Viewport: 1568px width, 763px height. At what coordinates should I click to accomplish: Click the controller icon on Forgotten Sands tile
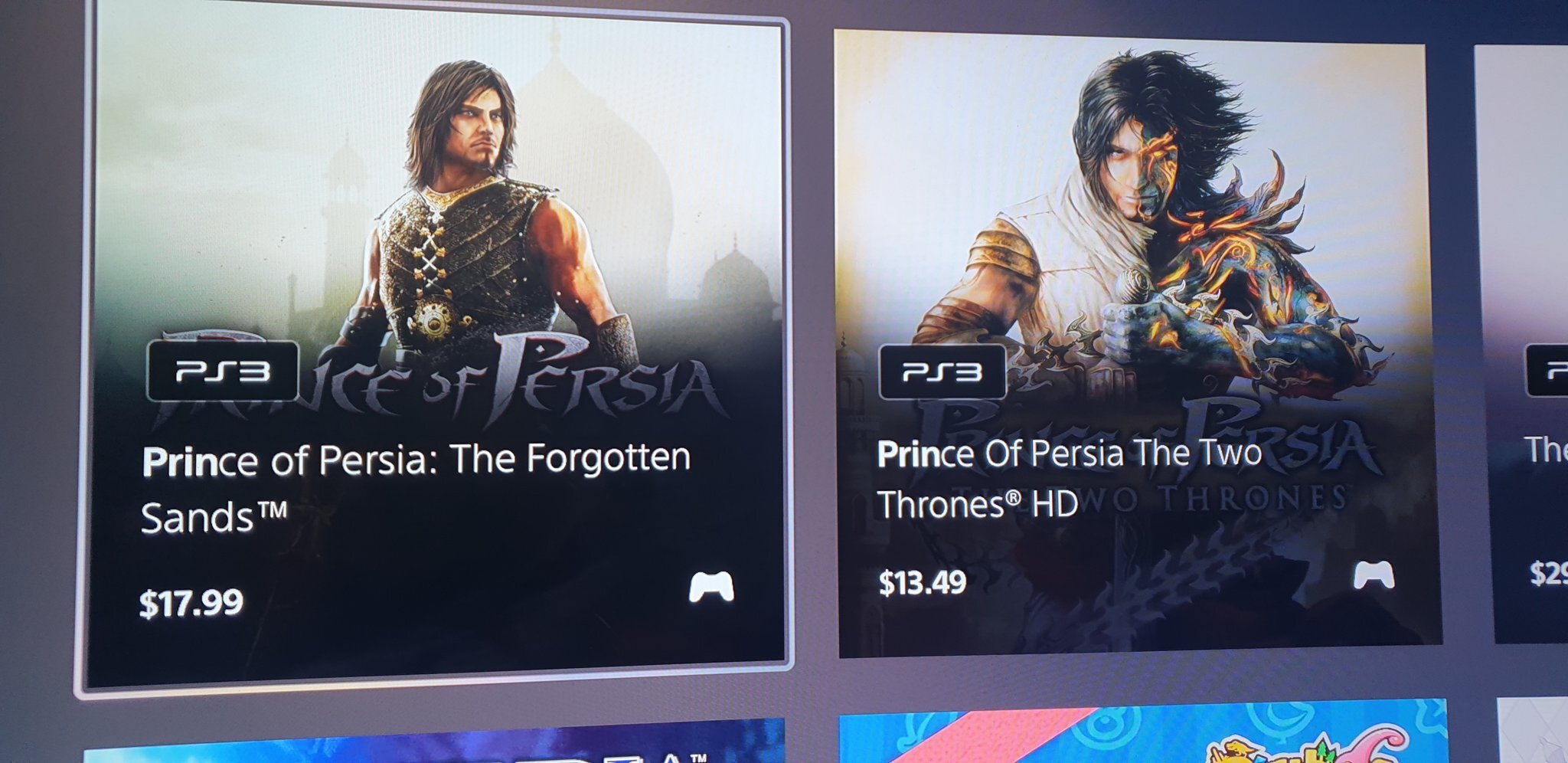pos(711,588)
